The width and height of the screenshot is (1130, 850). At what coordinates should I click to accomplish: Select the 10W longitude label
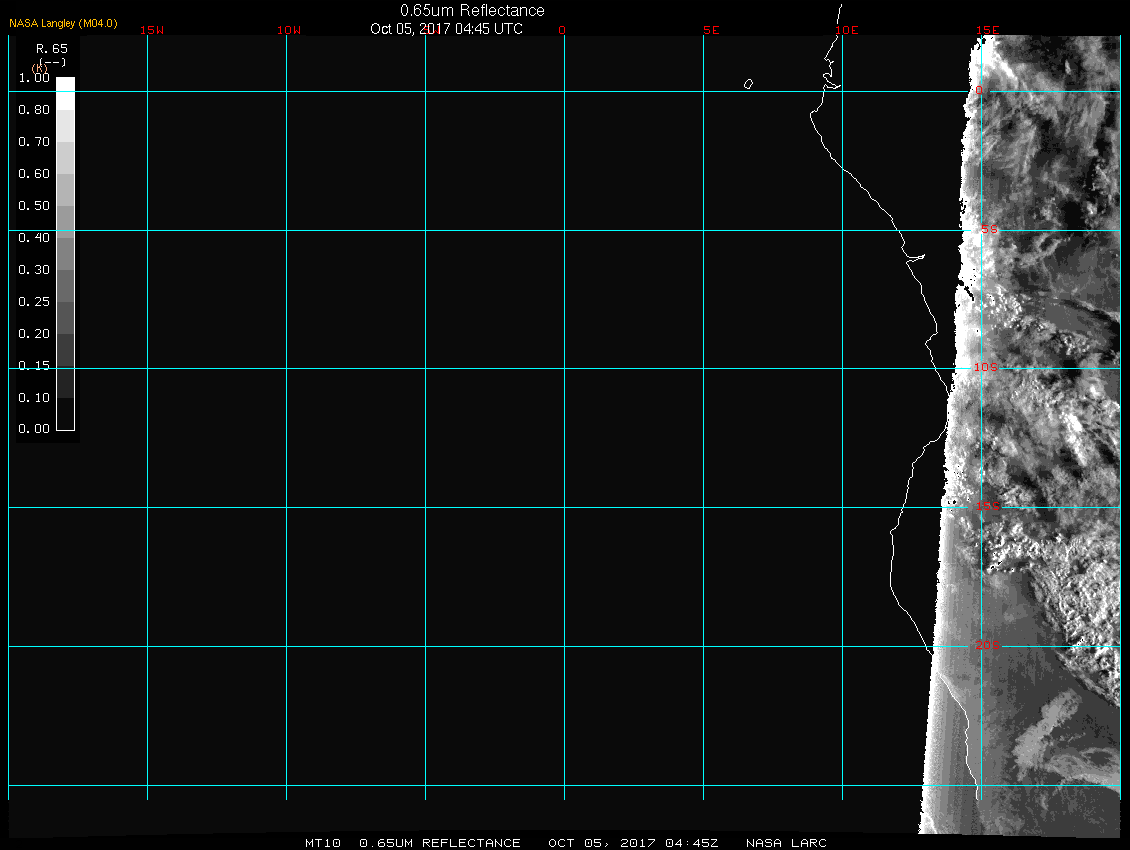click(289, 30)
